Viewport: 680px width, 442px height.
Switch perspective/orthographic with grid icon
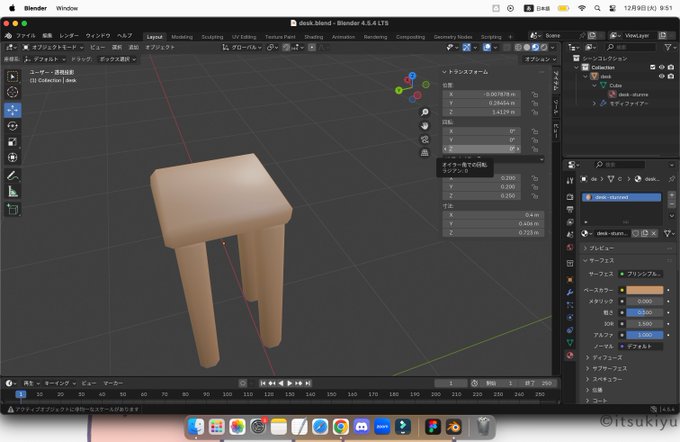coord(425,153)
